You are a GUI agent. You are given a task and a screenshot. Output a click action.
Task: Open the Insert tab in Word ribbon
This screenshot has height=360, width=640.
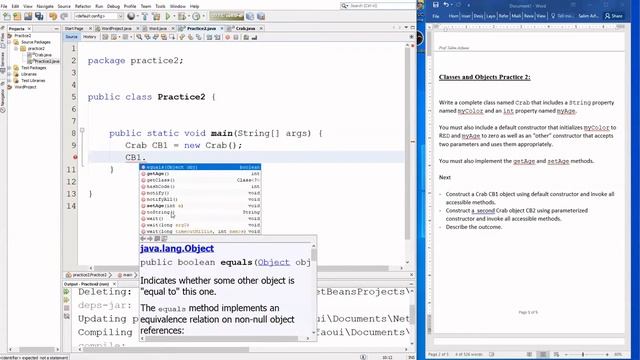pos(466,16)
